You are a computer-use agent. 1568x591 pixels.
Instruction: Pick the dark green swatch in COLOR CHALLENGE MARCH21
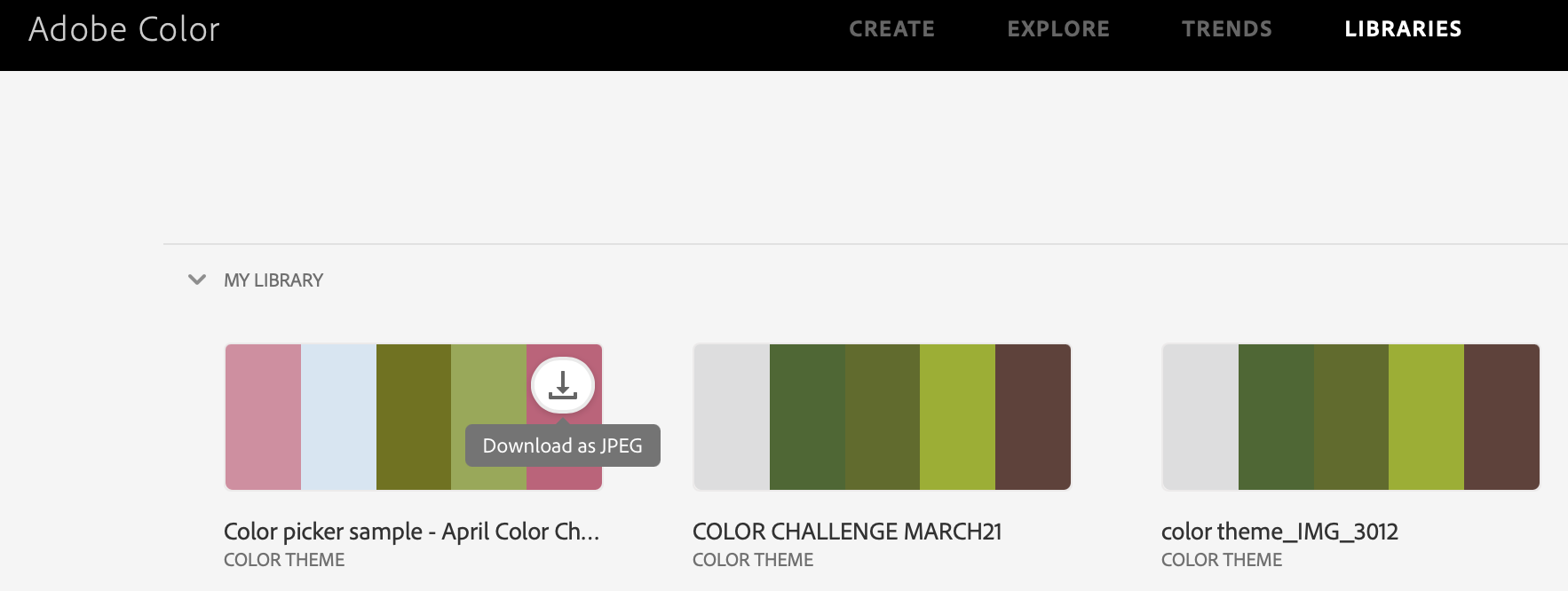[x=807, y=417]
